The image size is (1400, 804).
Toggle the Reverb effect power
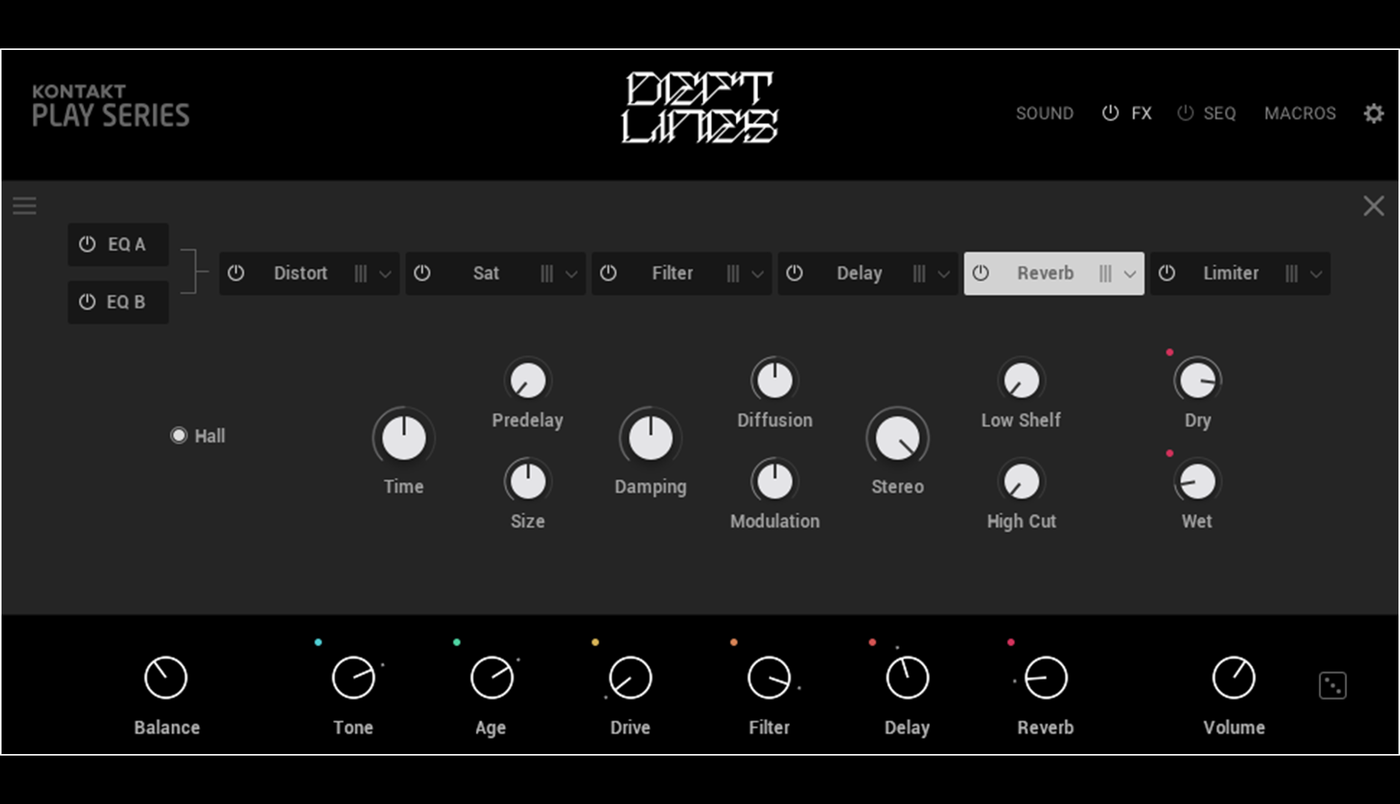tap(980, 273)
